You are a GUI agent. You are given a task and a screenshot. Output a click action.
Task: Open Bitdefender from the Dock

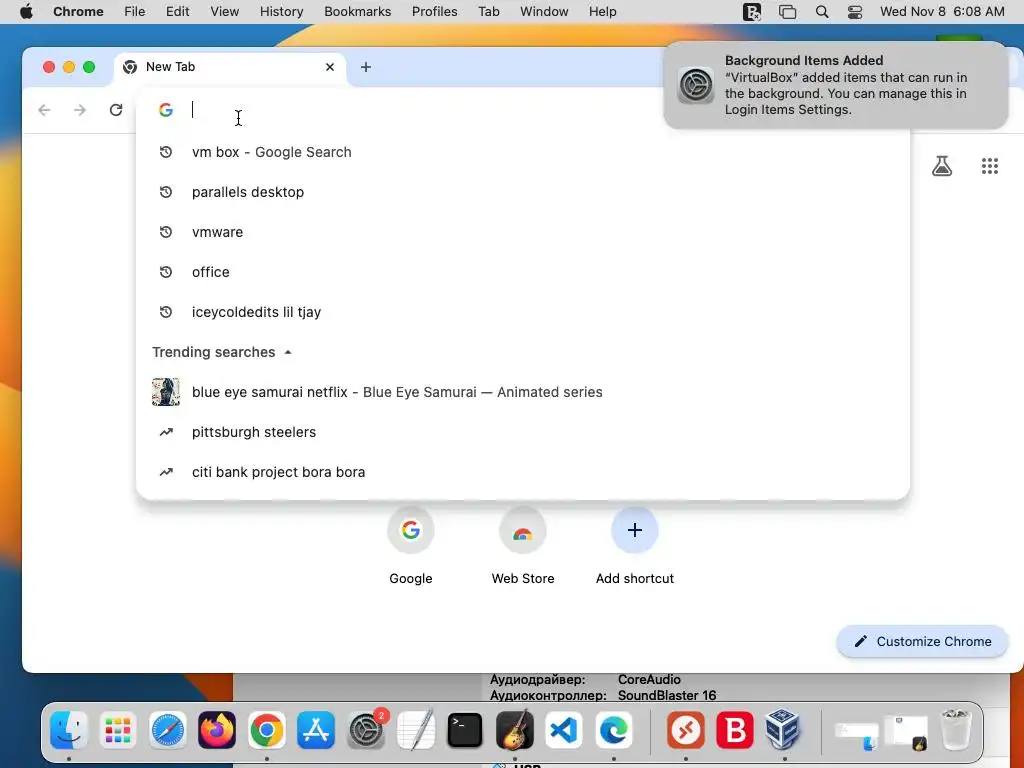[735, 729]
